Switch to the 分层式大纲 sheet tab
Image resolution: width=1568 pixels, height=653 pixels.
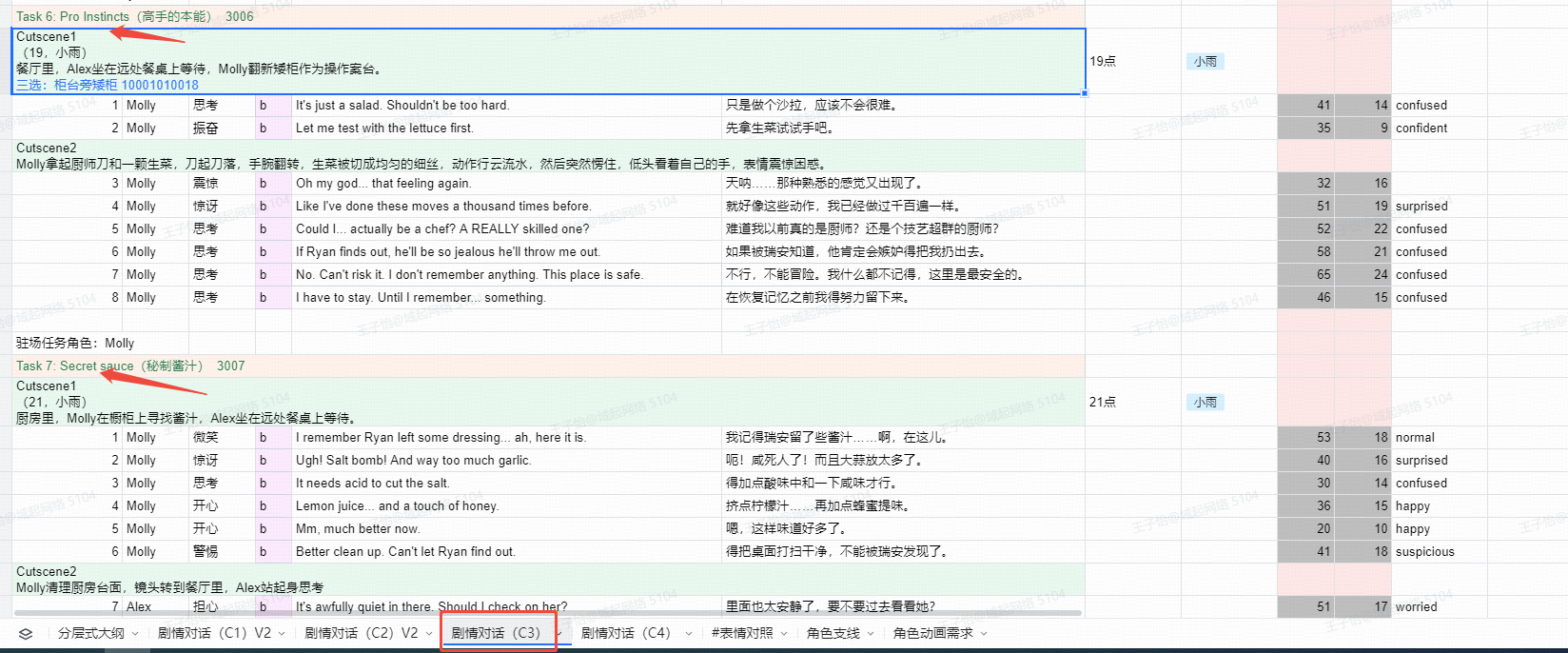pos(91,633)
